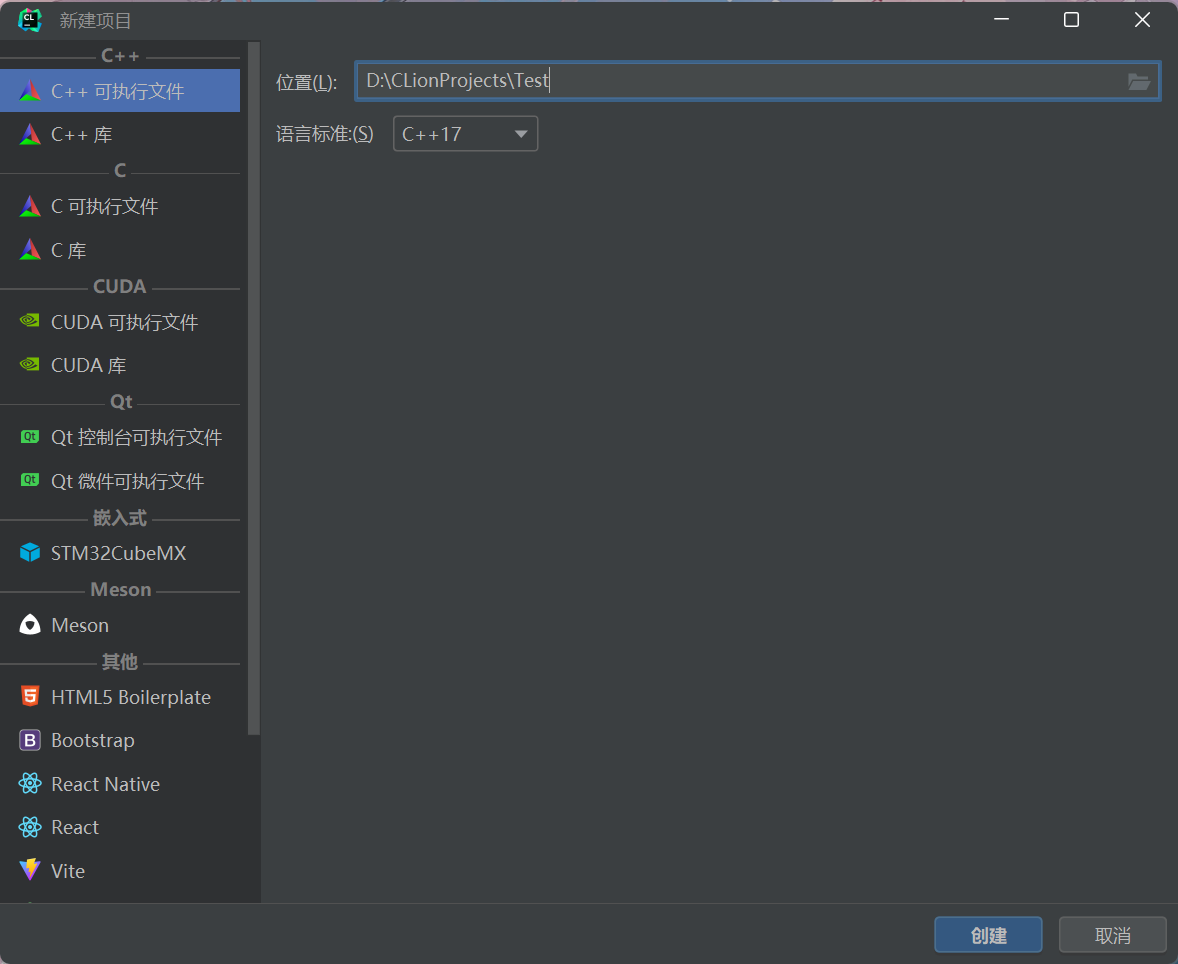Image resolution: width=1178 pixels, height=964 pixels.
Task: Select the Vite project template
Action: 68,871
